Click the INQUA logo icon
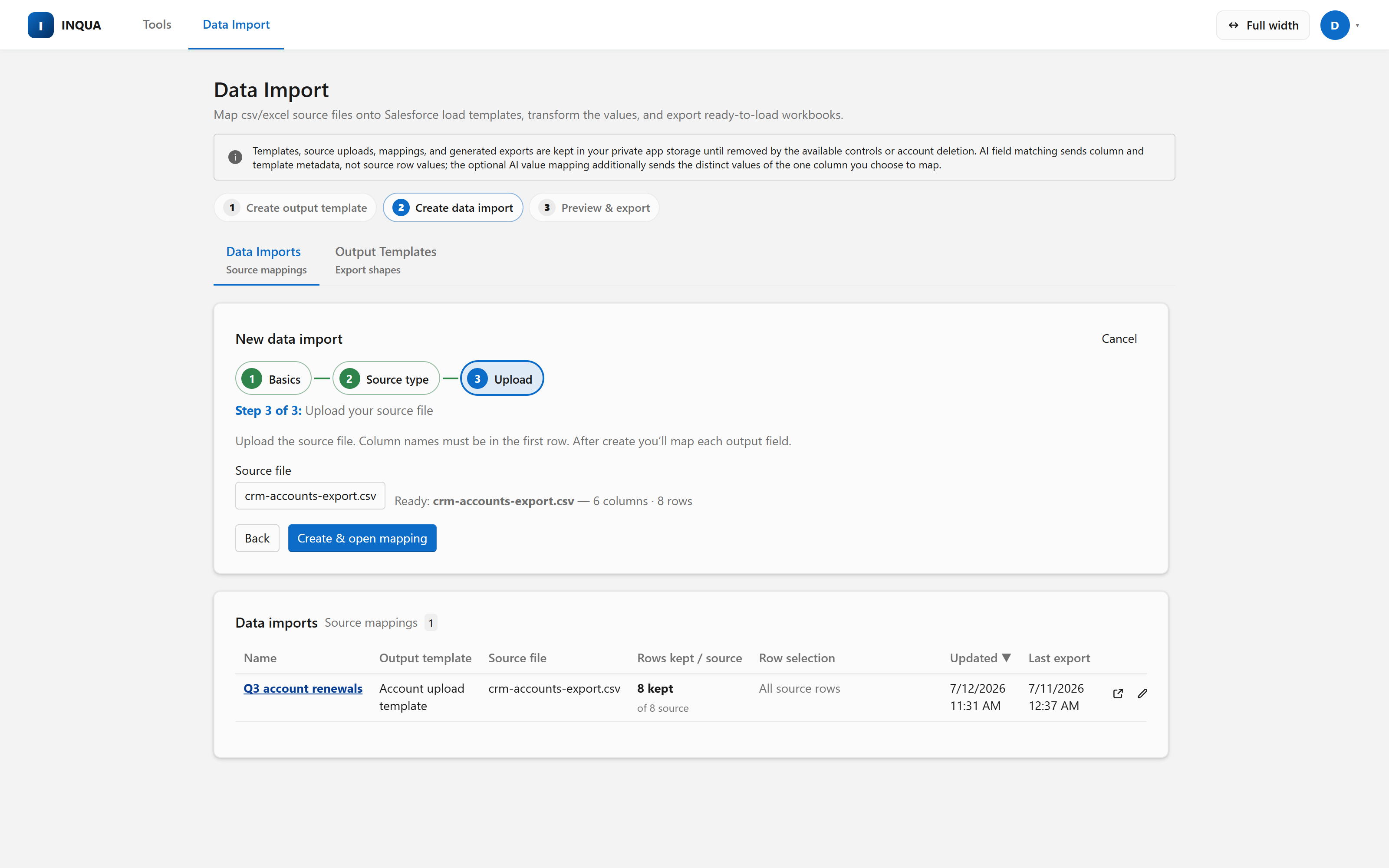The width and height of the screenshot is (1389, 868). 40,25
